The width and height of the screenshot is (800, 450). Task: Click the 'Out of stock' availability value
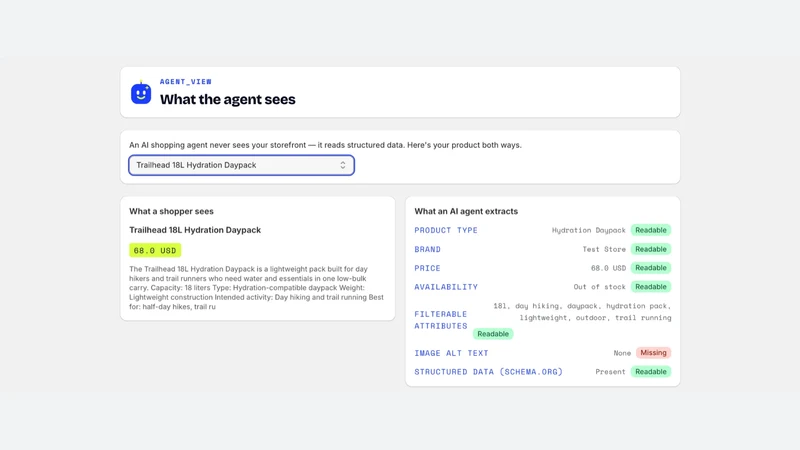[599, 287]
